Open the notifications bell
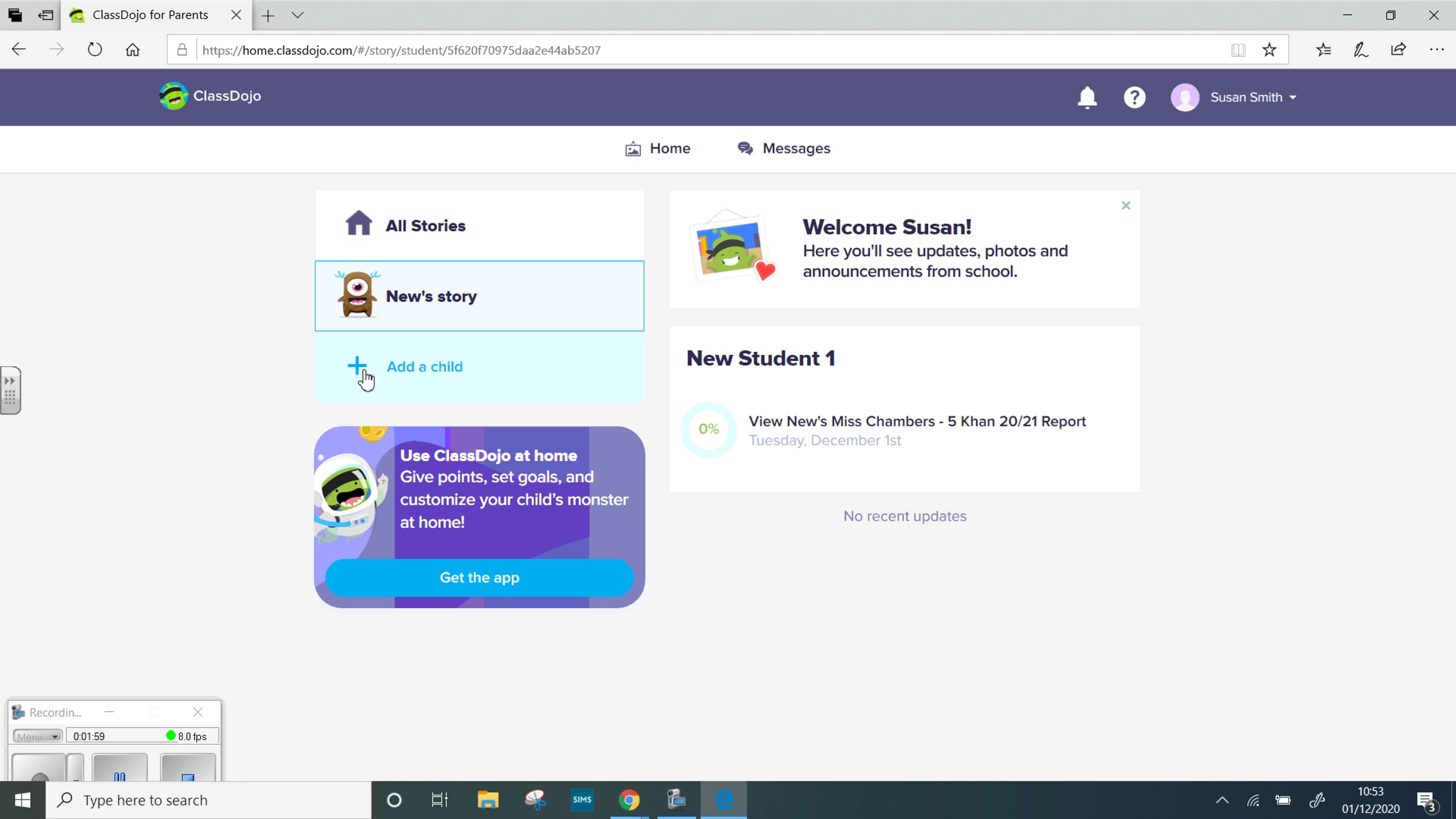1456x819 pixels. click(x=1087, y=97)
